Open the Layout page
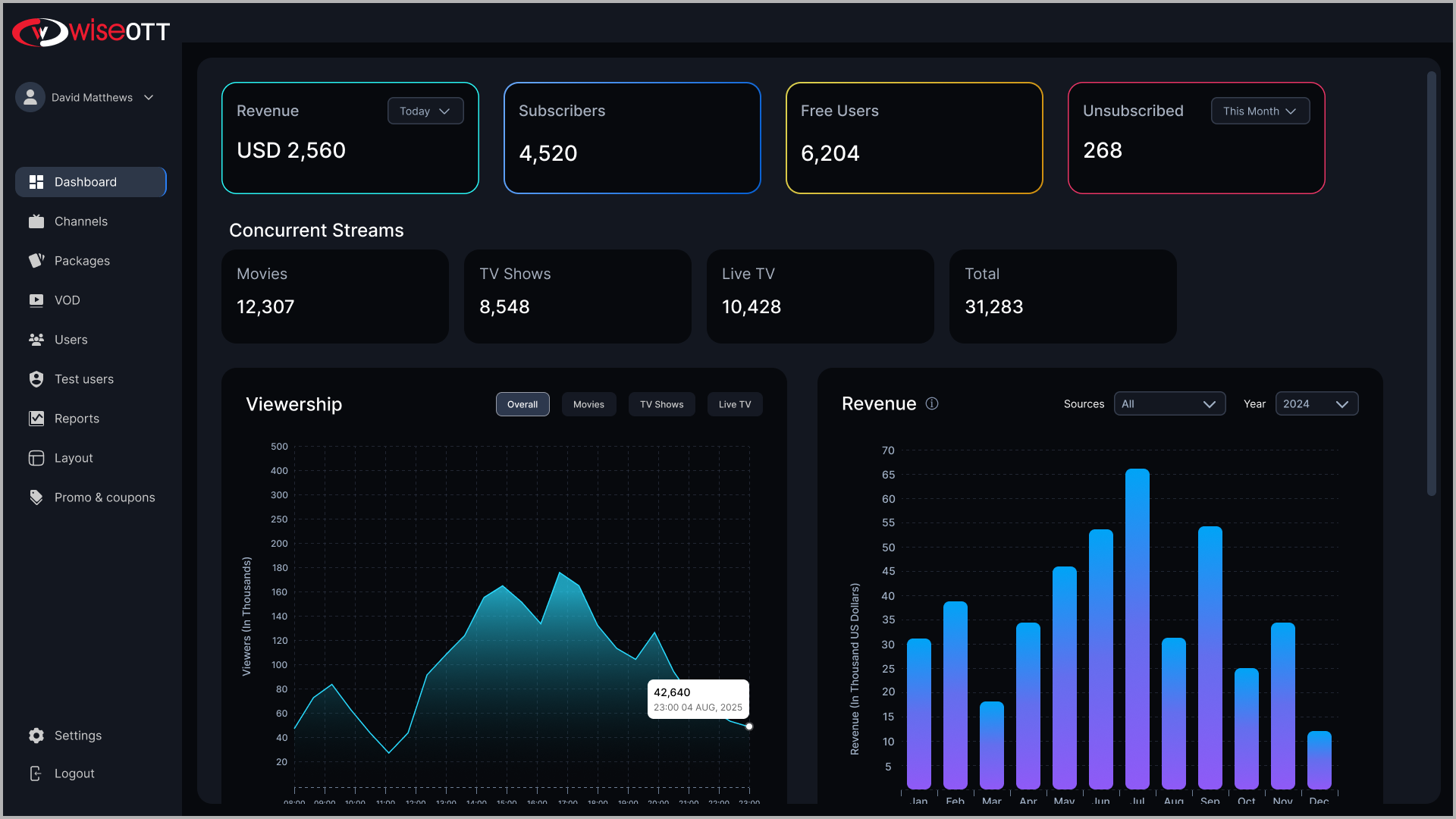 pyautogui.click(x=91, y=458)
